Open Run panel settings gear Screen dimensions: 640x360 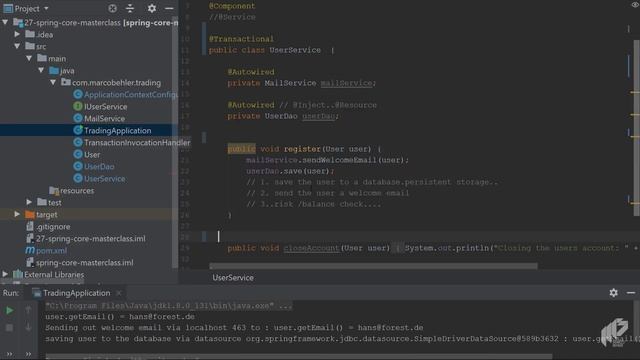coord(613,293)
